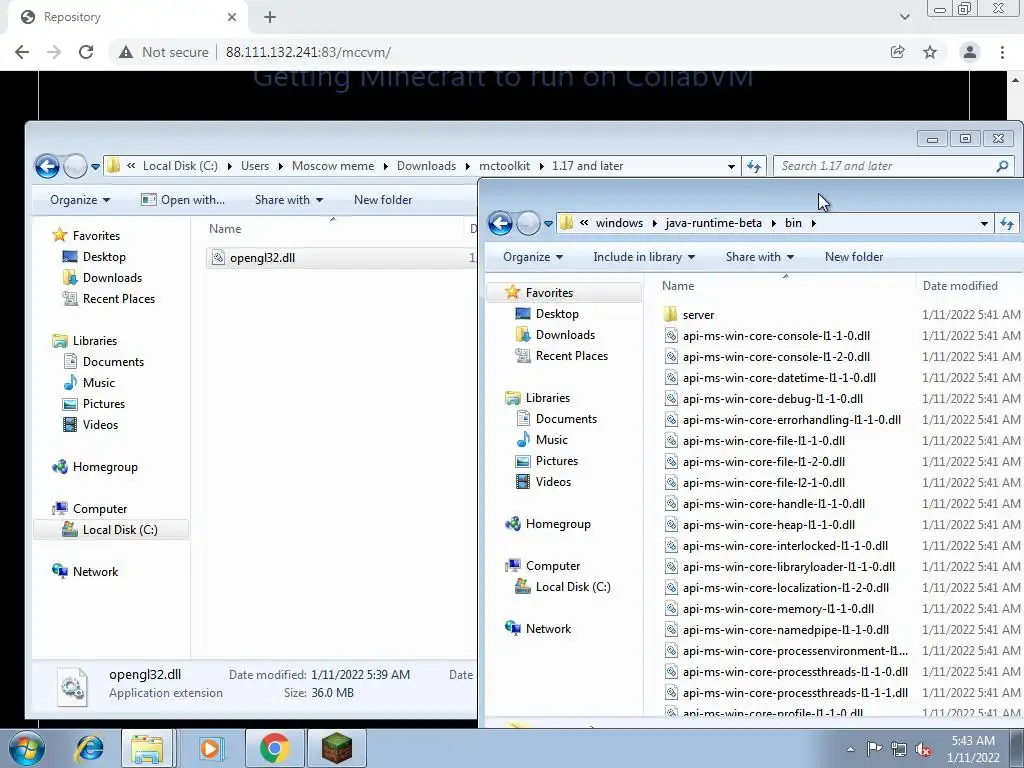Launch Internet Explorer from the taskbar
1024x768 pixels.
pyautogui.click(x=89, y=748)
